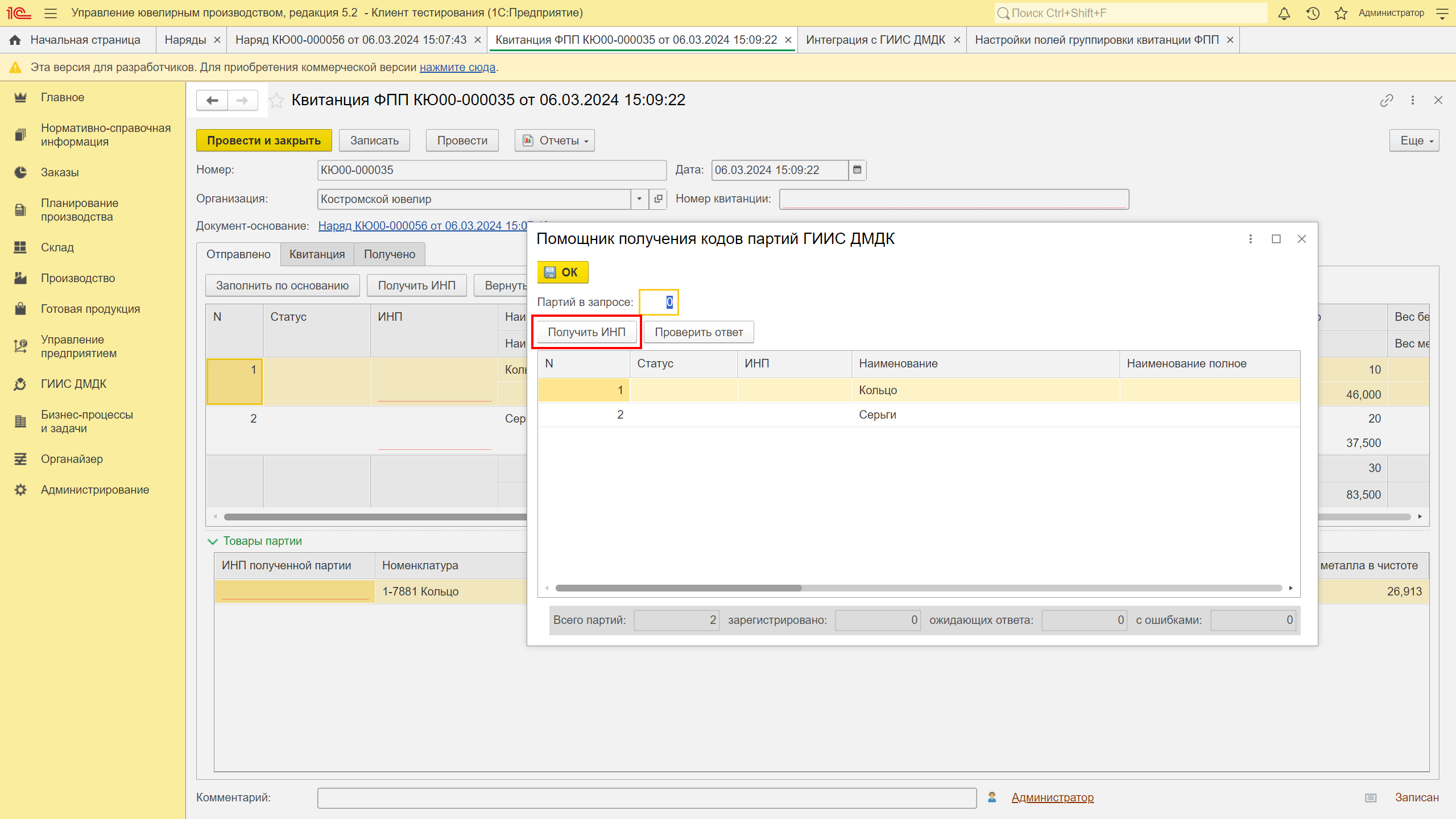Screen dimensions: 1456x819
Task: Click Провести и закрыть button
Action: click(x=264, y=140)
